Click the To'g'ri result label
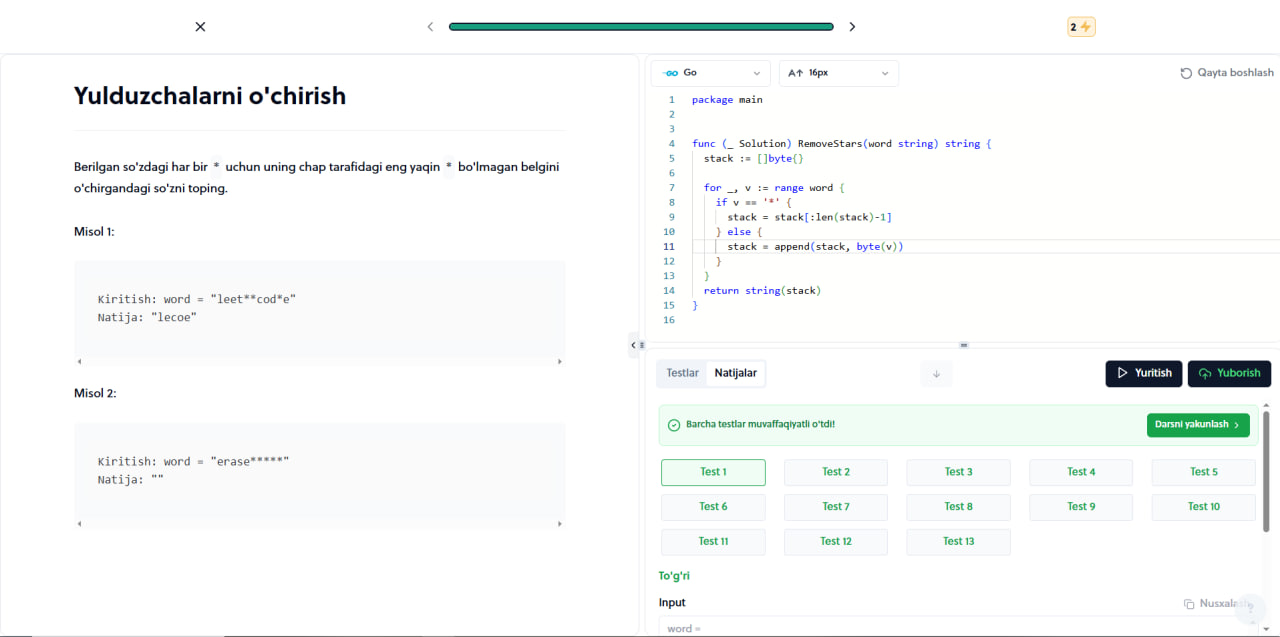This screenshot has width=1280, height=637. [674, 576]
